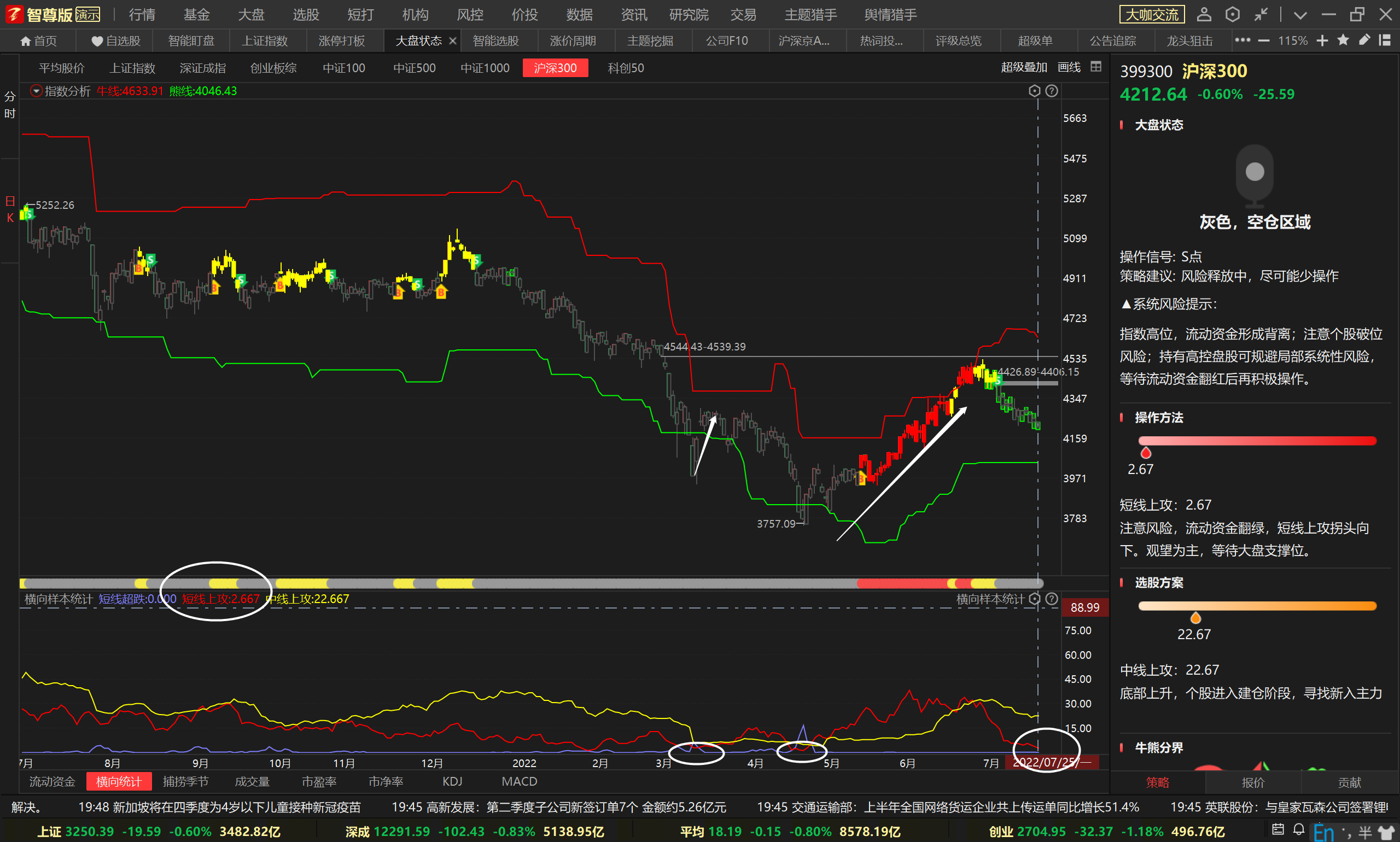
Task: Open the 自选股 heart tab
Action: click(x=116, y=41)
